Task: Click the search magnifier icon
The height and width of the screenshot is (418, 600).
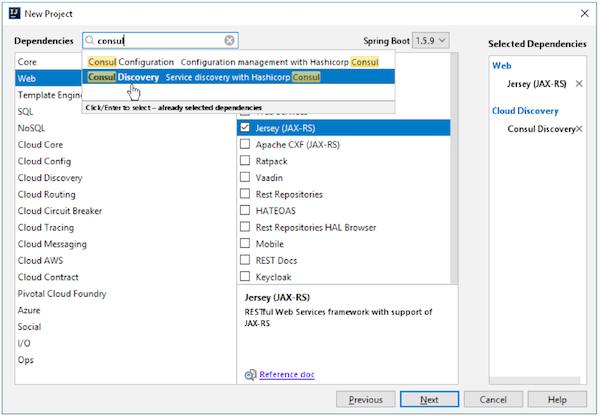Action: pos(91,41)
